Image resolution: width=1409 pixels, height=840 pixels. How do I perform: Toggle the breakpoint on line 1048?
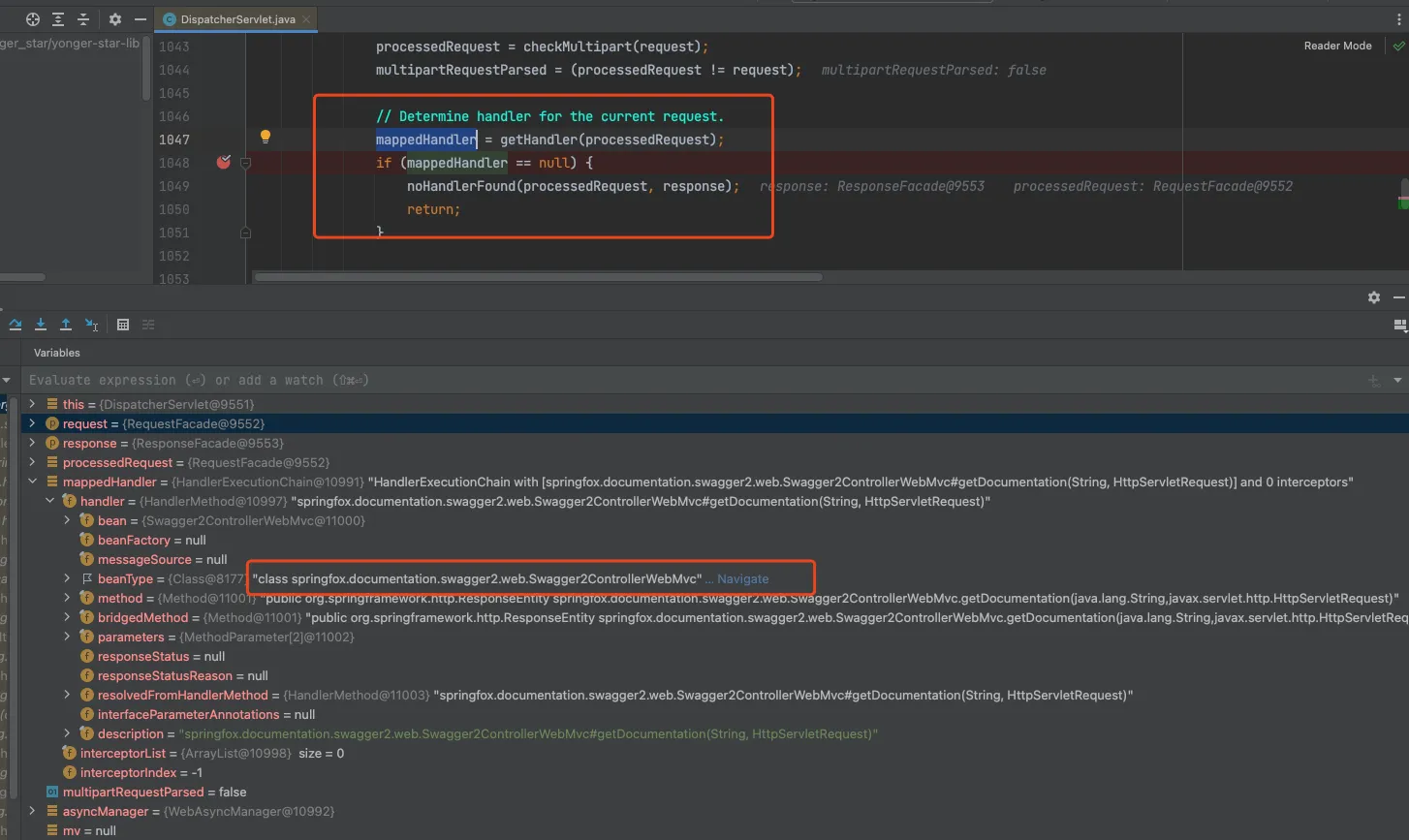224,163
